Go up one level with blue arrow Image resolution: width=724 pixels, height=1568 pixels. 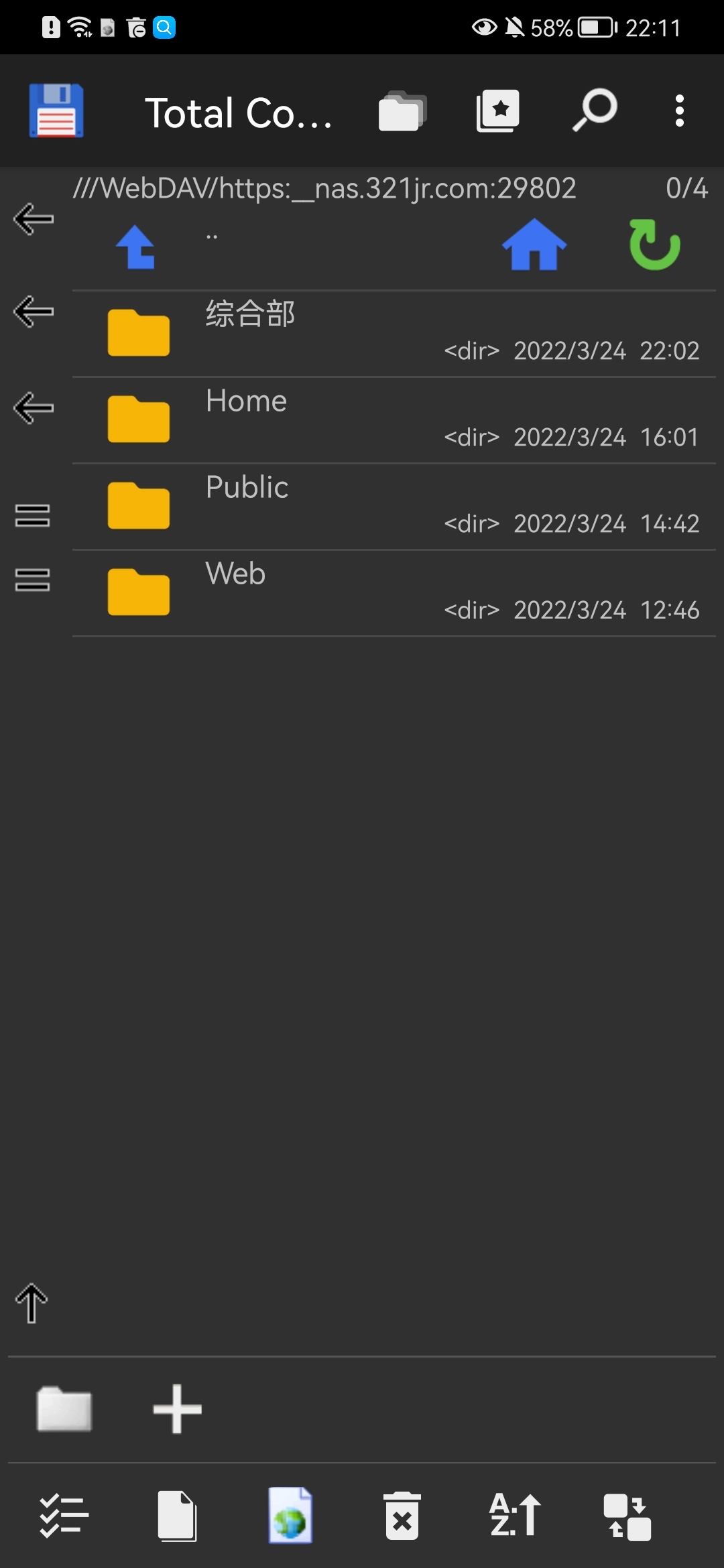pyautogui.click(x=136, y=247)
